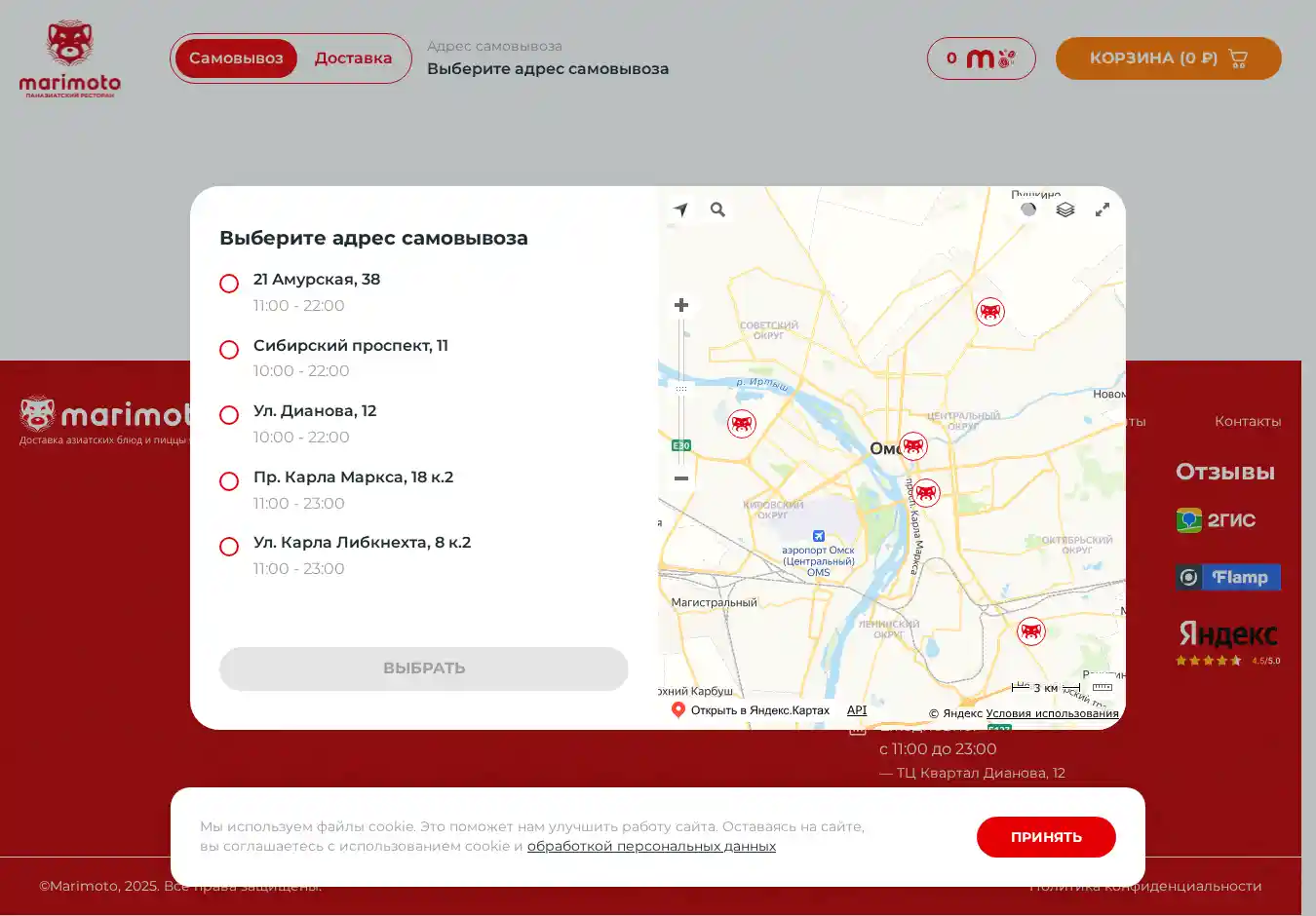This screenshot has width=1316, height=916.
Task: Open the Выберите адрес самовывоза header selector
Action: [547, 68]
